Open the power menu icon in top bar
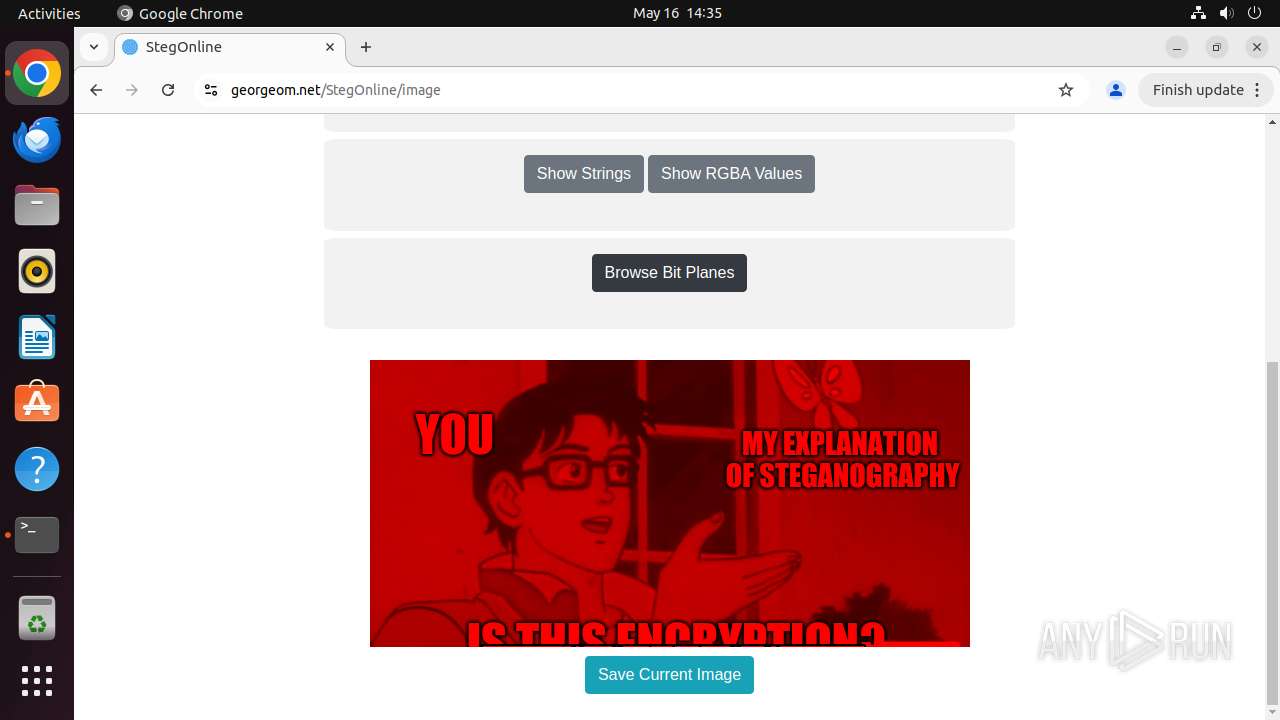 point(1255,13)
